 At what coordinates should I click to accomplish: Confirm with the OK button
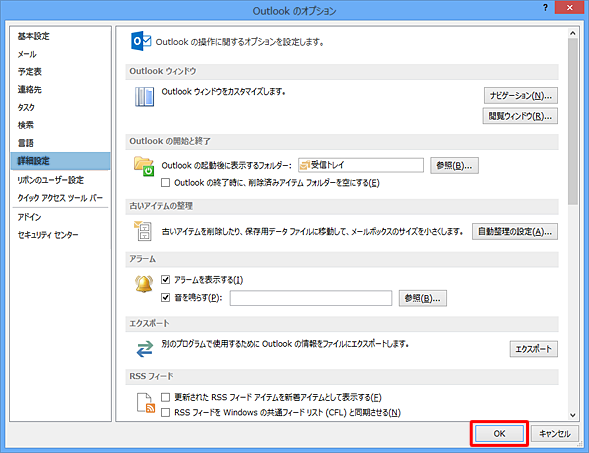(499, 434)
